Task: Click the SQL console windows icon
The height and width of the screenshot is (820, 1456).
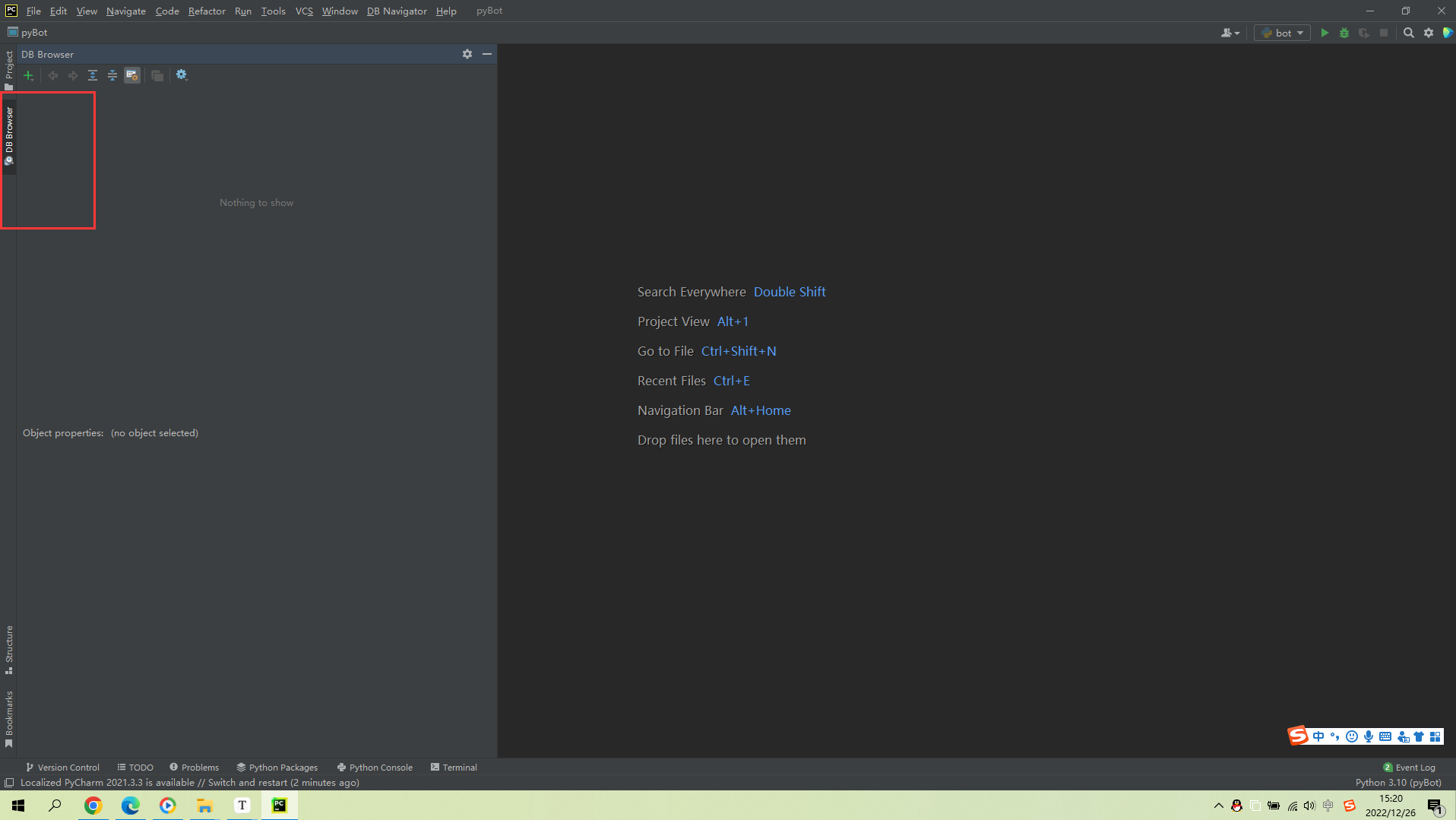Action: click(x=157, y=75)
